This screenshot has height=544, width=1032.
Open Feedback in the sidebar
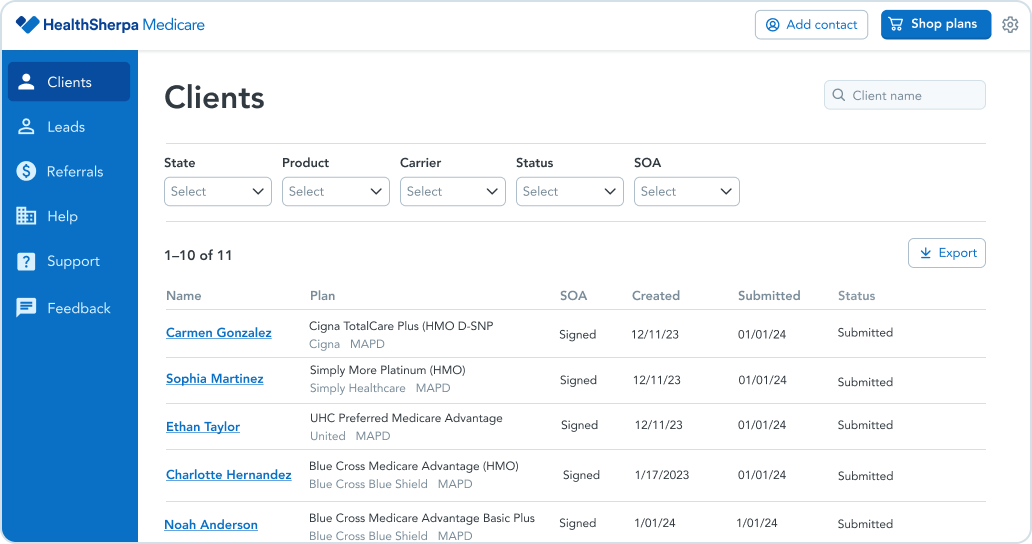(79, 308)
